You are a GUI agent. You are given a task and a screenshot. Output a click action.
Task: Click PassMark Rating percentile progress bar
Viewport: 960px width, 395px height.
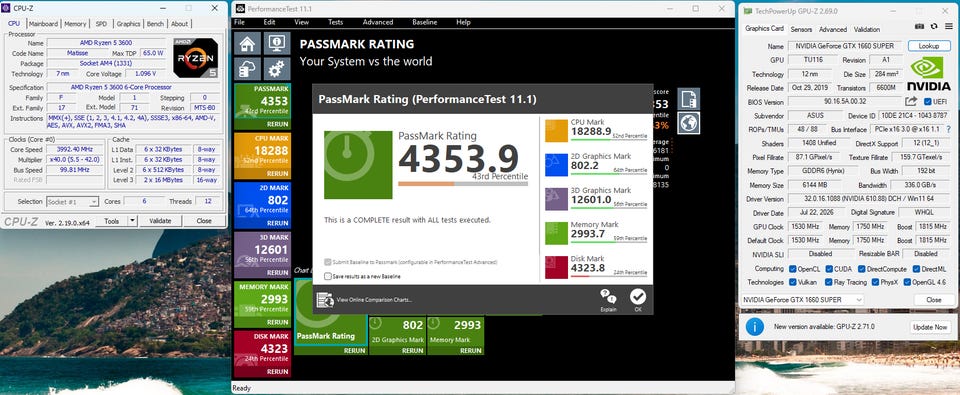[463, 184]
